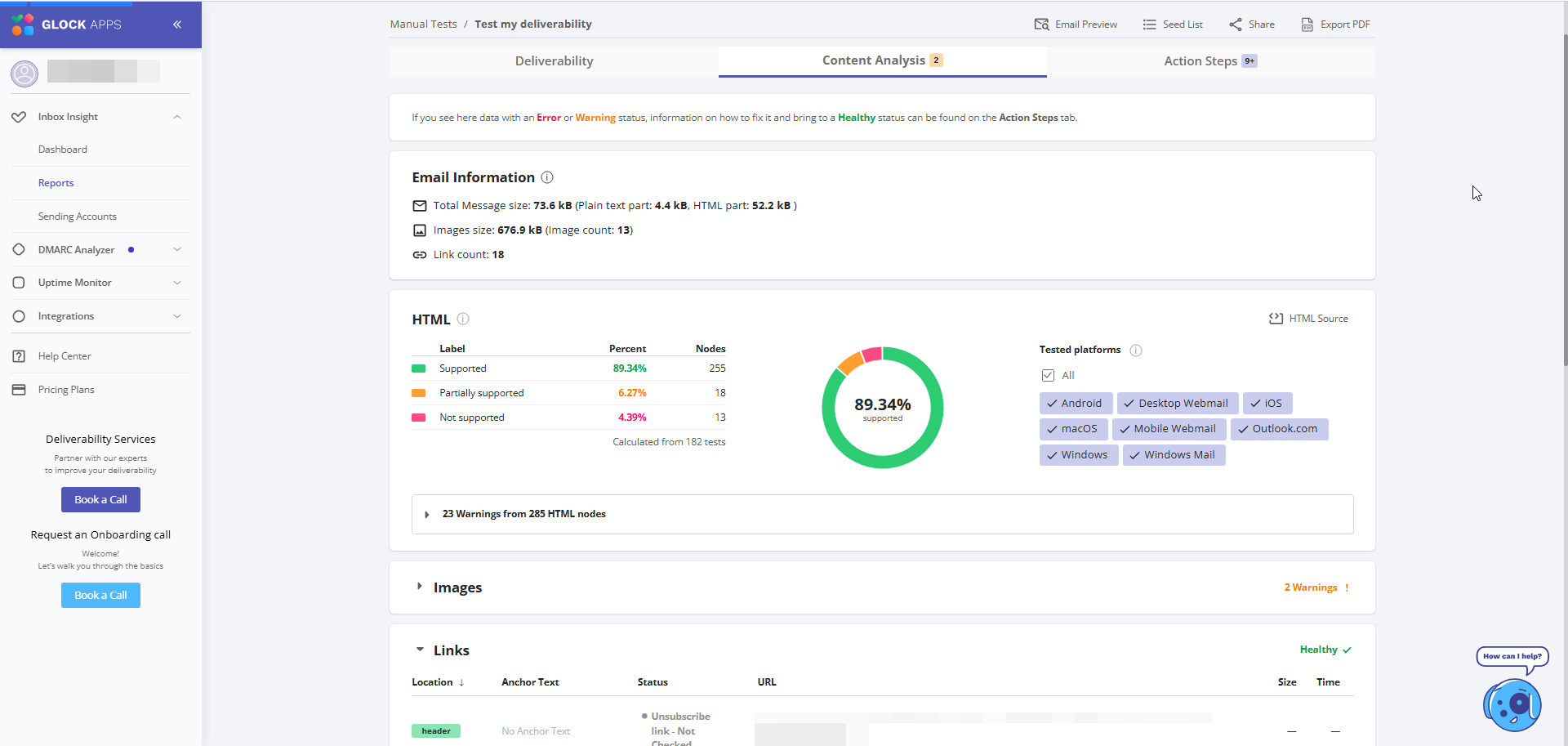Viewport: 1568px width, 746px height.
Task: Expand the Integrations menu chevron
Action: 177,316
